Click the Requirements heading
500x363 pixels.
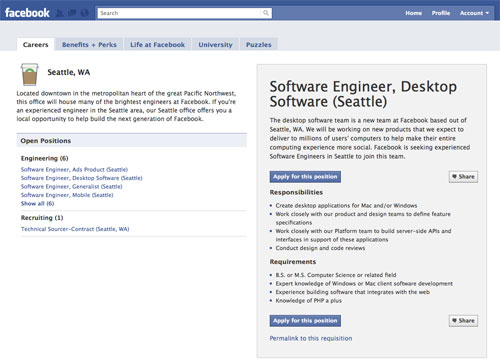pos(293,262)
